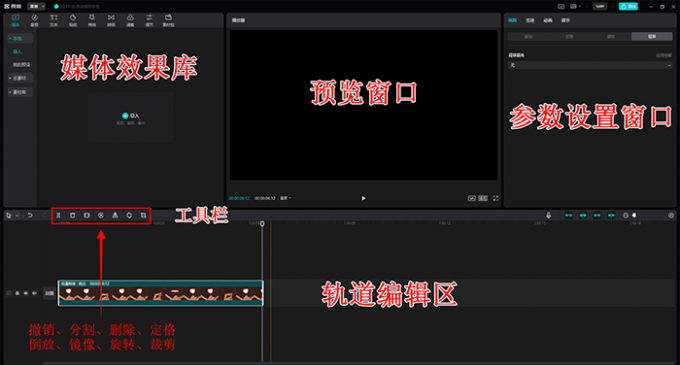Open the Media tab in the library
The width and height of the screenshot is (680, 365).
point(16,20)
